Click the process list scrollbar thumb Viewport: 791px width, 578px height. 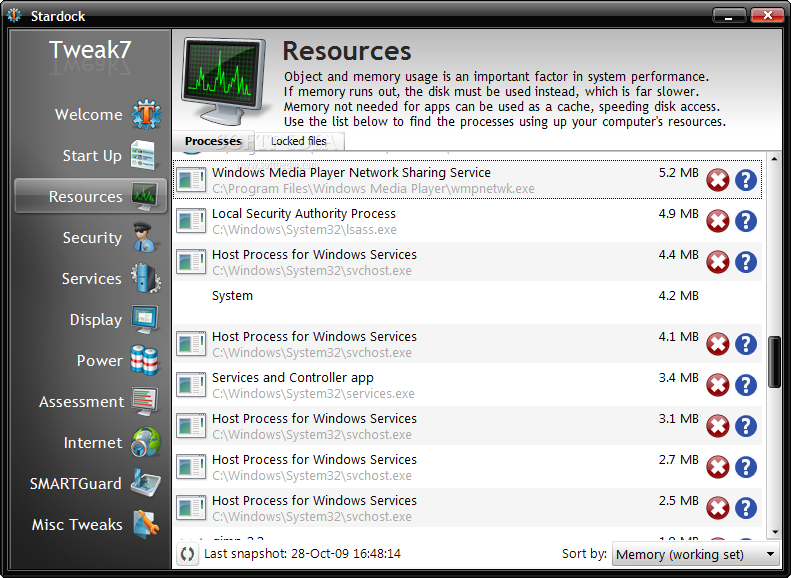tap(774, 362)
